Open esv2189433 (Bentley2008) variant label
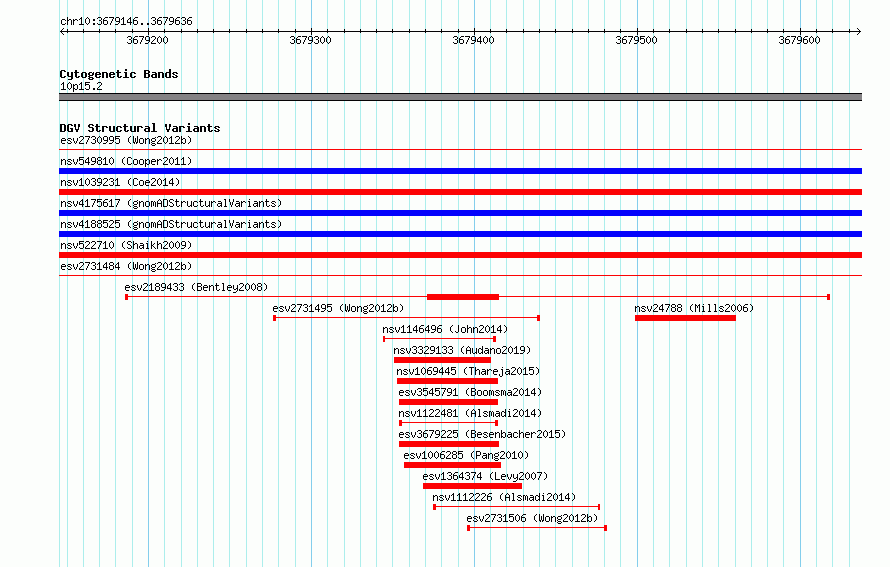 click(x=196, y=287)
